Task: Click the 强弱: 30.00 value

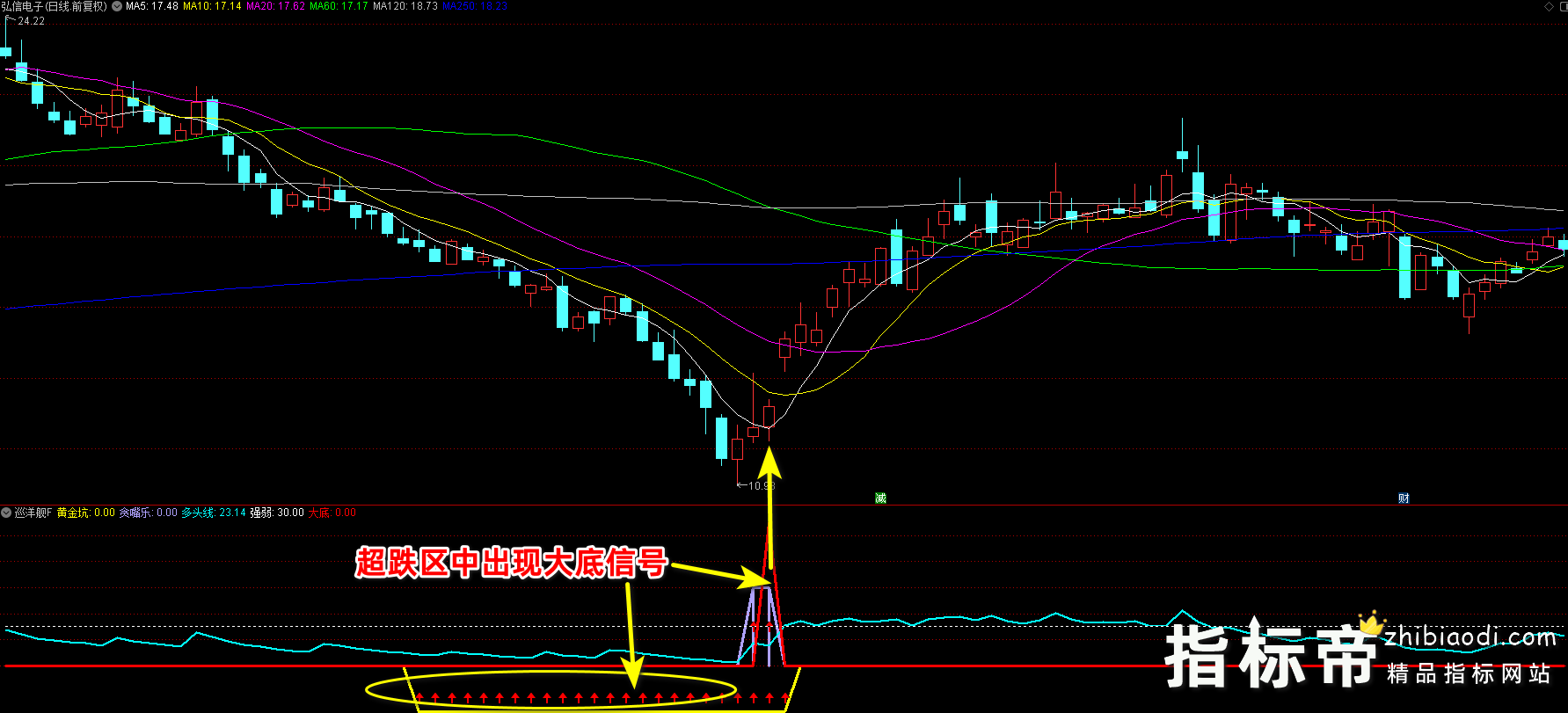Action: 277,513
